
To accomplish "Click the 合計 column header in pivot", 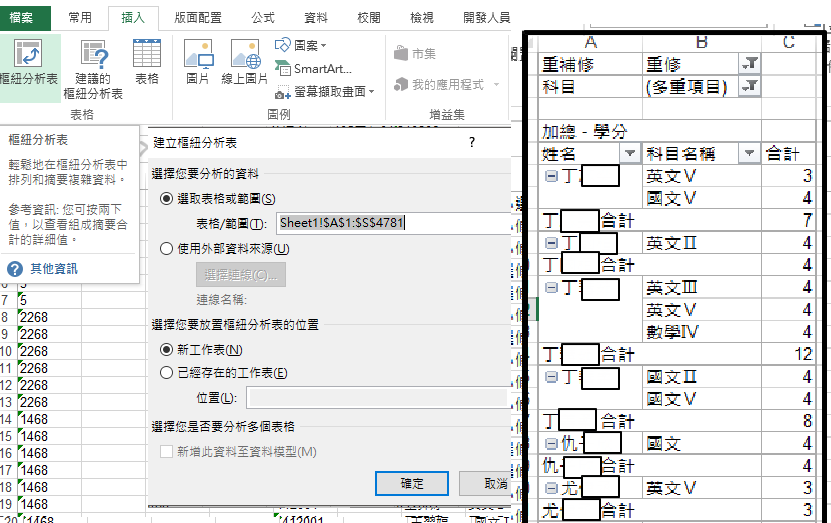I will coord(788,154).
